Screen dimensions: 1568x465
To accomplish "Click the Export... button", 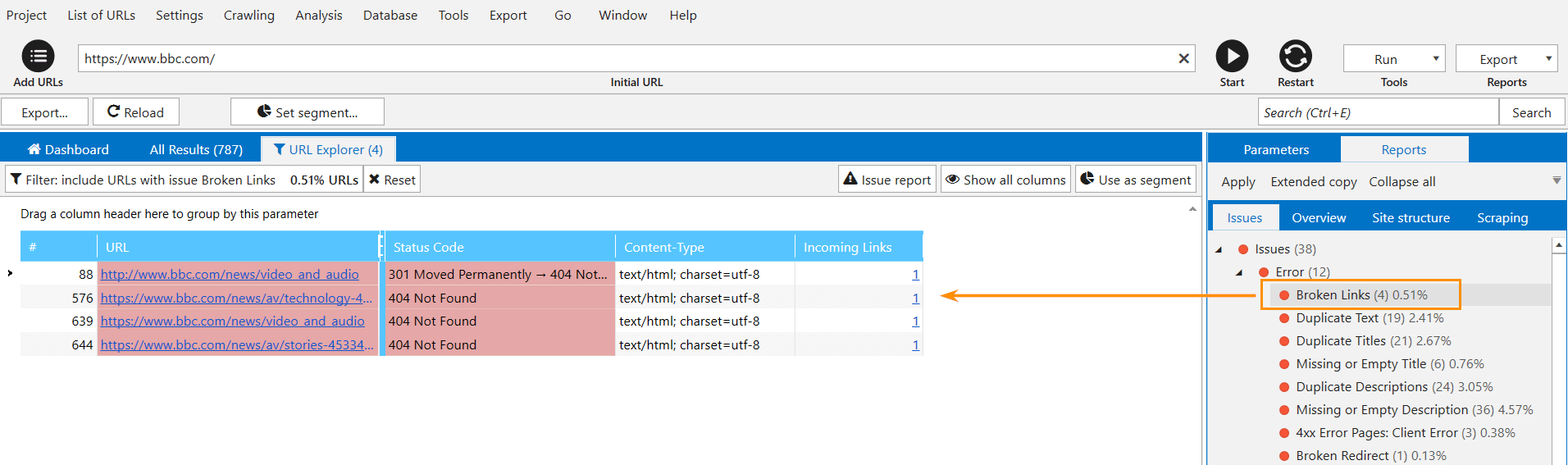I will point(45,112).
